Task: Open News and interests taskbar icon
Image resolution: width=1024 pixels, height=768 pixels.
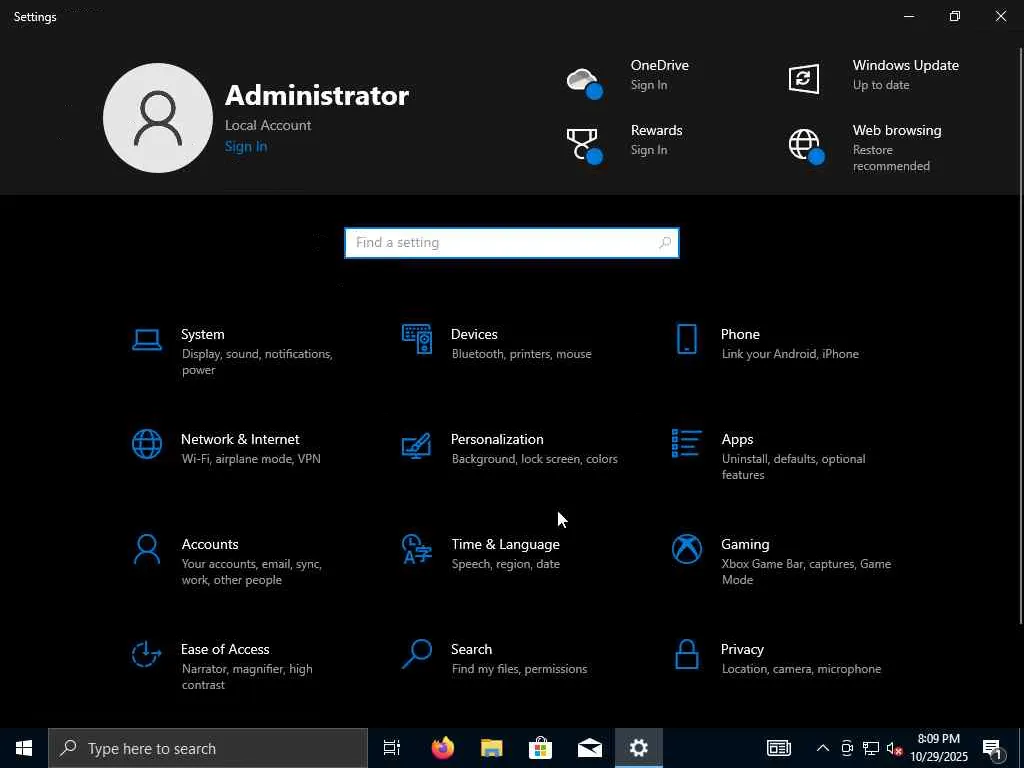Action: tap(778, 748)
